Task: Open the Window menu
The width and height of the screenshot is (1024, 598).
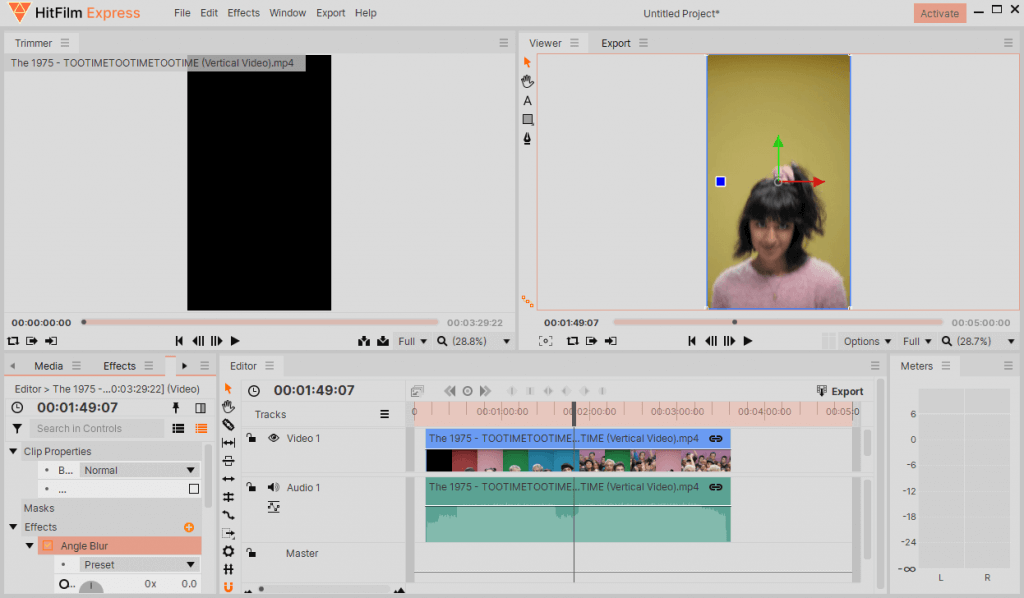Action: pos(287,13)
